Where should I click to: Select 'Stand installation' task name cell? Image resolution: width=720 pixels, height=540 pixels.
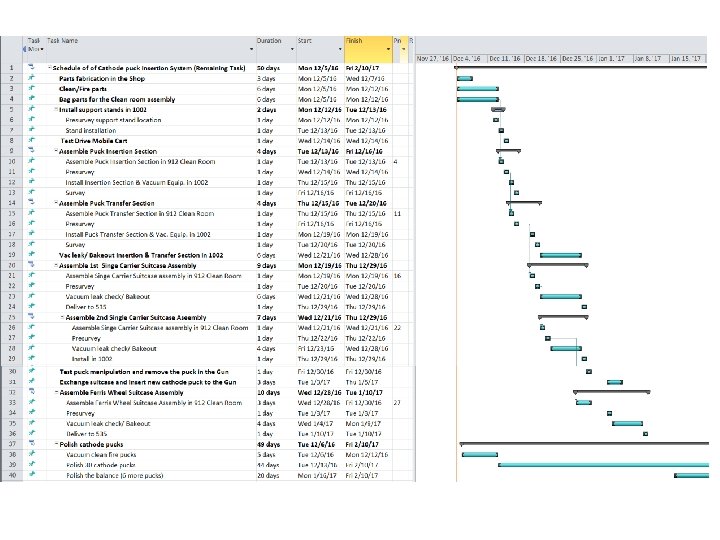point(90,130)
